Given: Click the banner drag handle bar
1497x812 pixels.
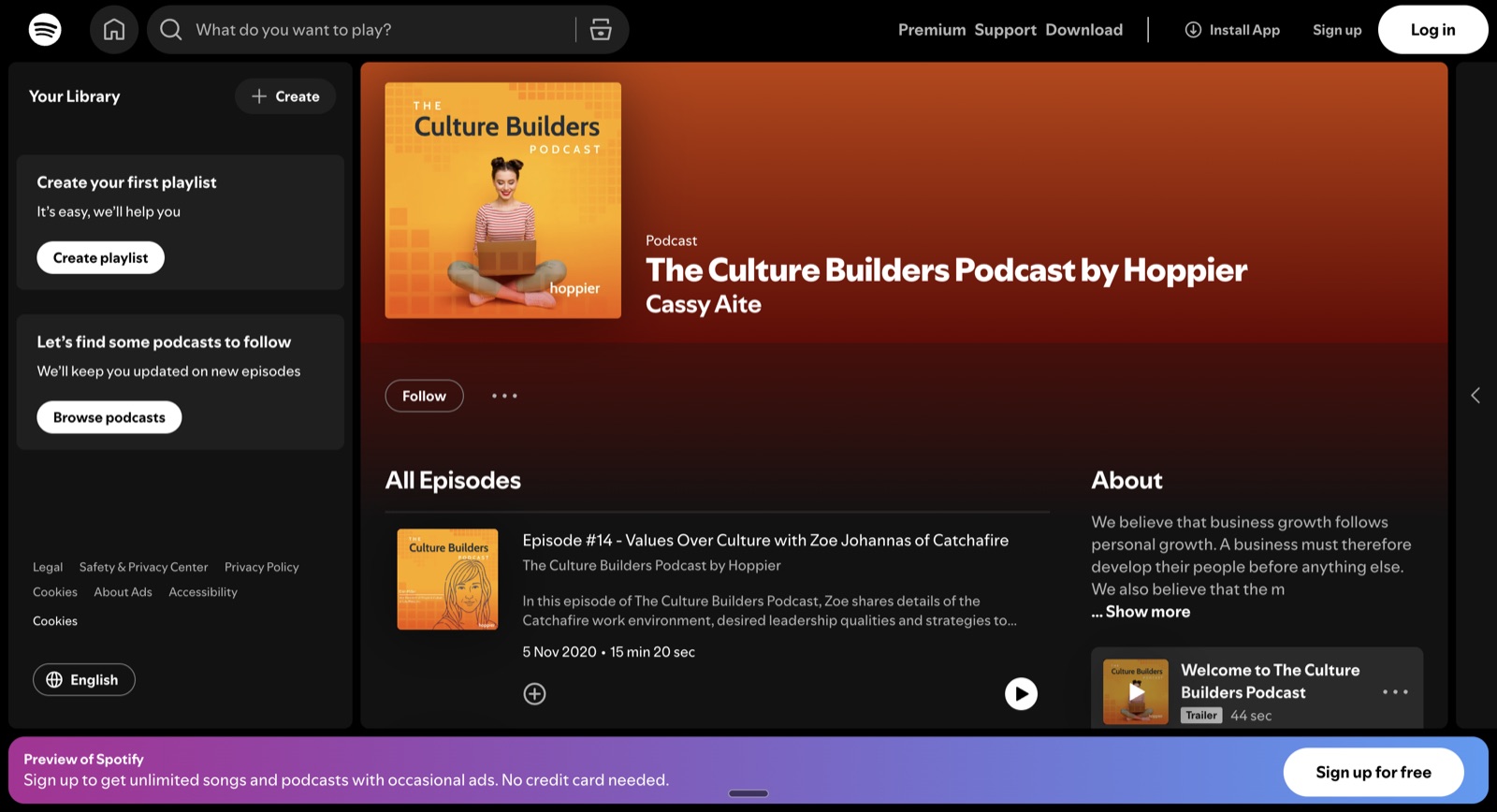Looking at the screenshot, I should tap(748, 793).
